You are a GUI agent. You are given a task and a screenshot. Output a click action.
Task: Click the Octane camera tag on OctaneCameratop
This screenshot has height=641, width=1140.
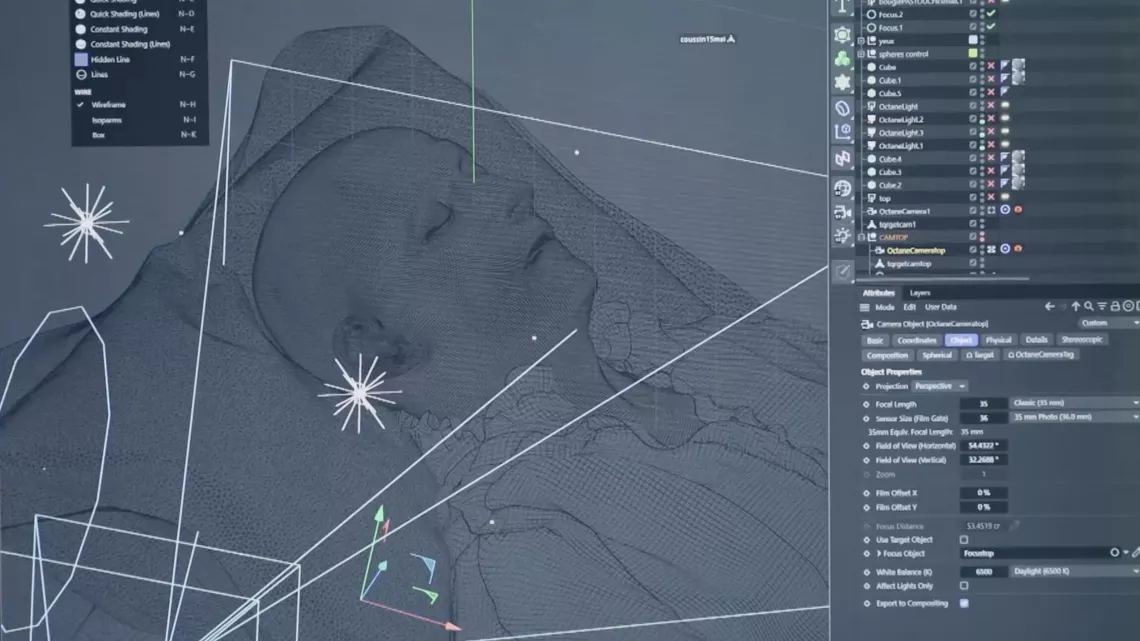click(1018, 249)
